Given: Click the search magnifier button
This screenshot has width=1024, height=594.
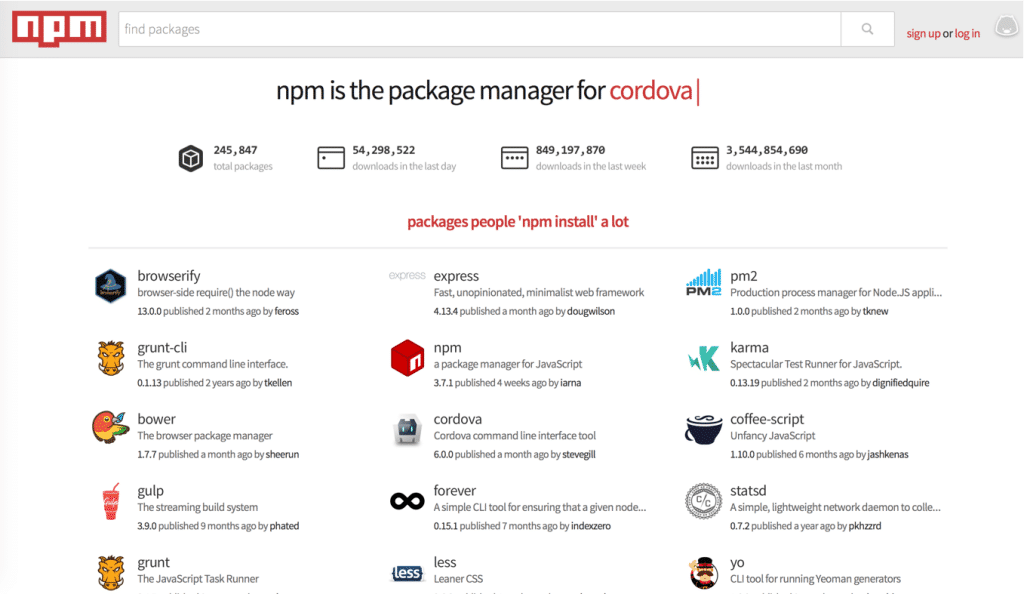Looking at the screenshot, I should tap(867, 29).
